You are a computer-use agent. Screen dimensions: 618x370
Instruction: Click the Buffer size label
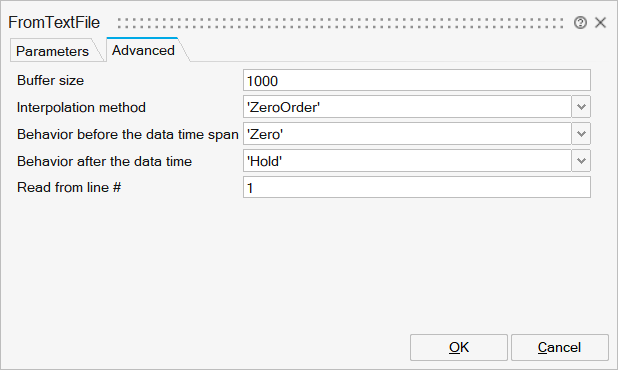click(50, 80)
